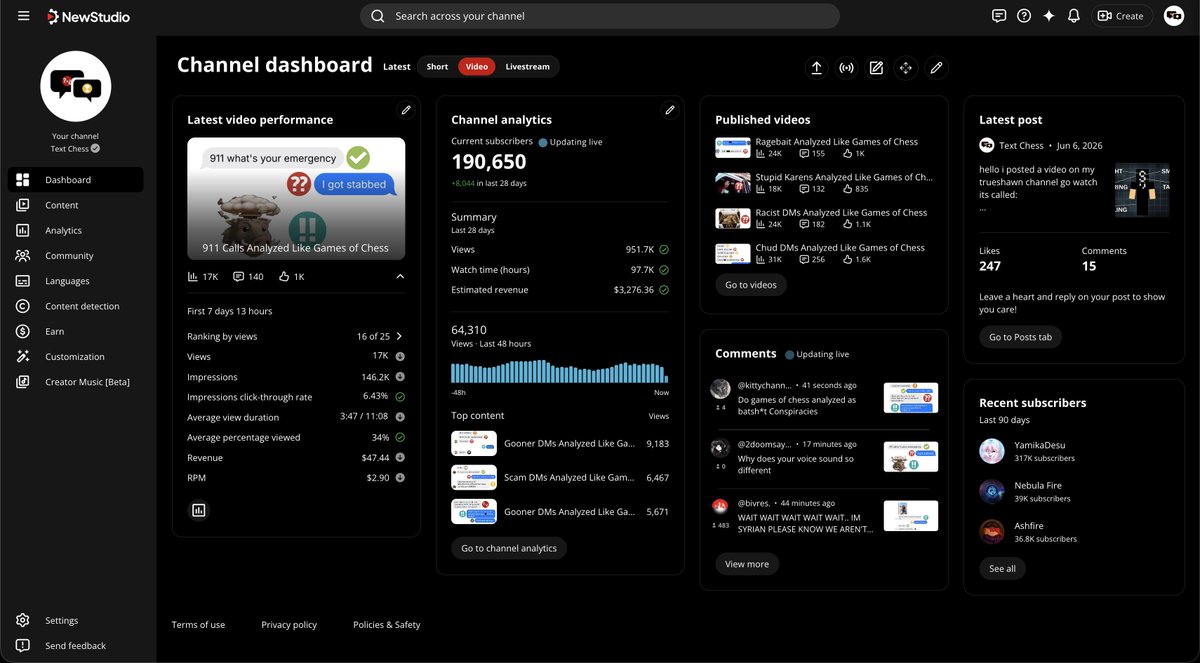
Task: Open the @2doomsay comment
Action: pyautogui.click(x=824, y=457)
